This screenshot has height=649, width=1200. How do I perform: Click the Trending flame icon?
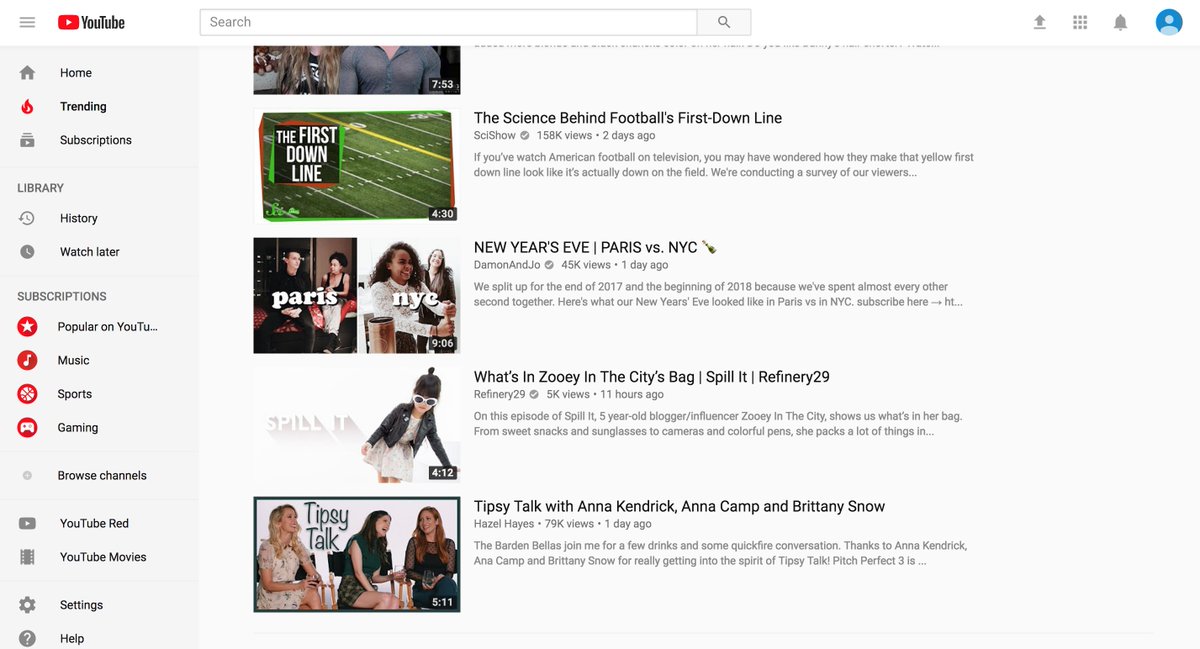tap(27, 106)
